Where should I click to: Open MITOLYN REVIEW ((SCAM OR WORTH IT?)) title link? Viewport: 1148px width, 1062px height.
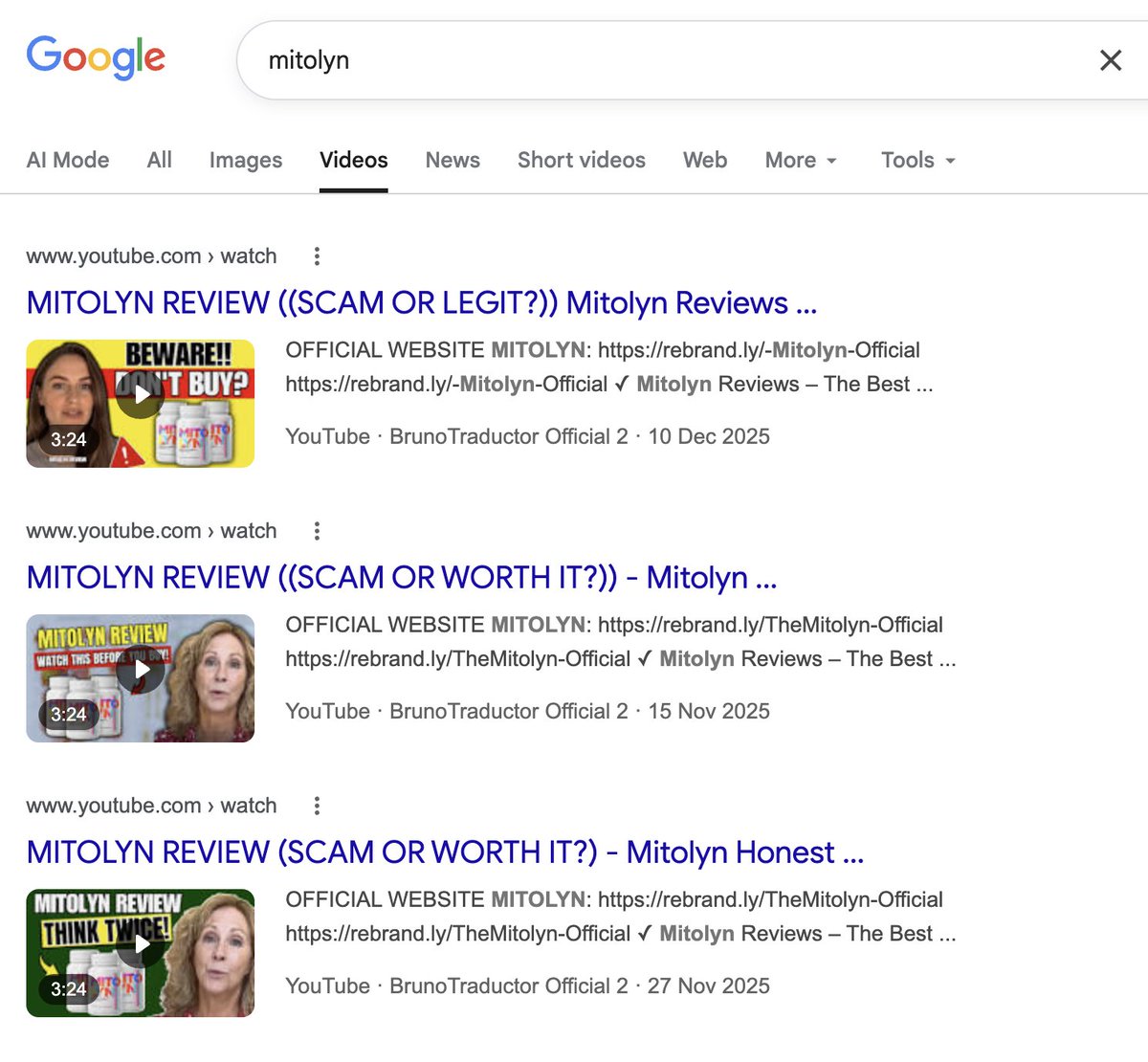[x=402, y=577]
